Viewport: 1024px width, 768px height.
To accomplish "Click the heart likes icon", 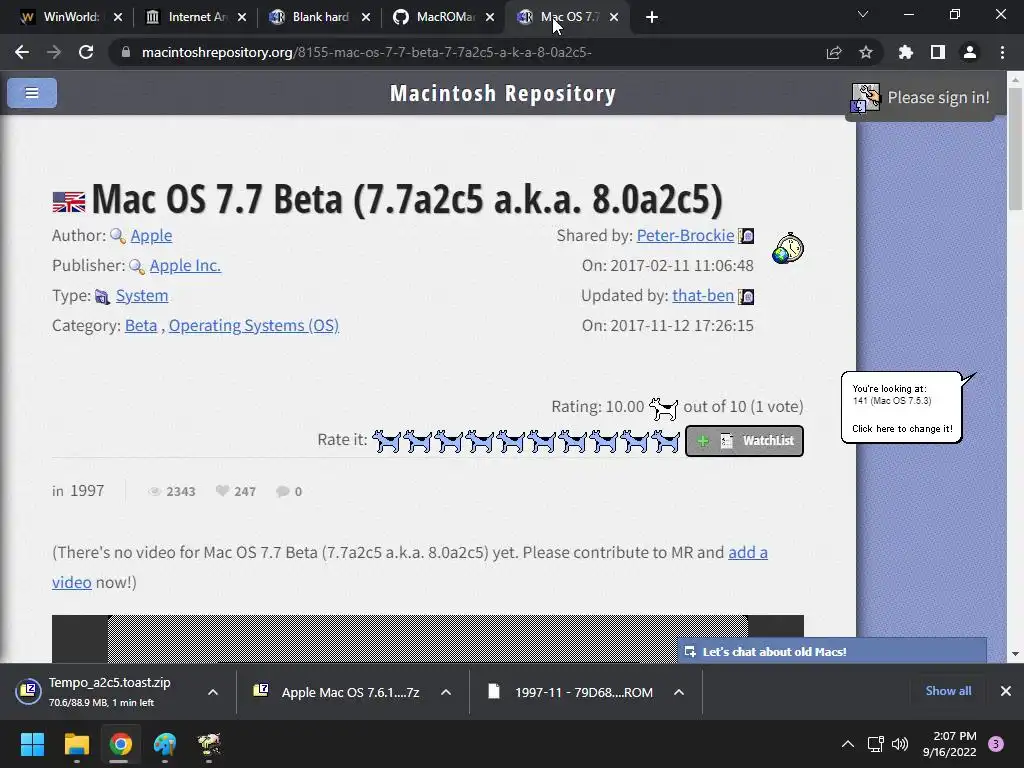I will click(222, 491).
